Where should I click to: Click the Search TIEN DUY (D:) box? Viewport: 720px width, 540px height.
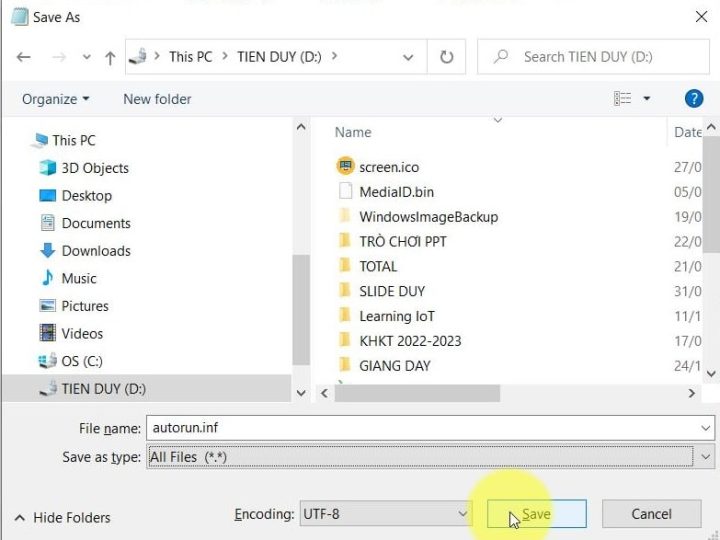(x=593, y=57)
